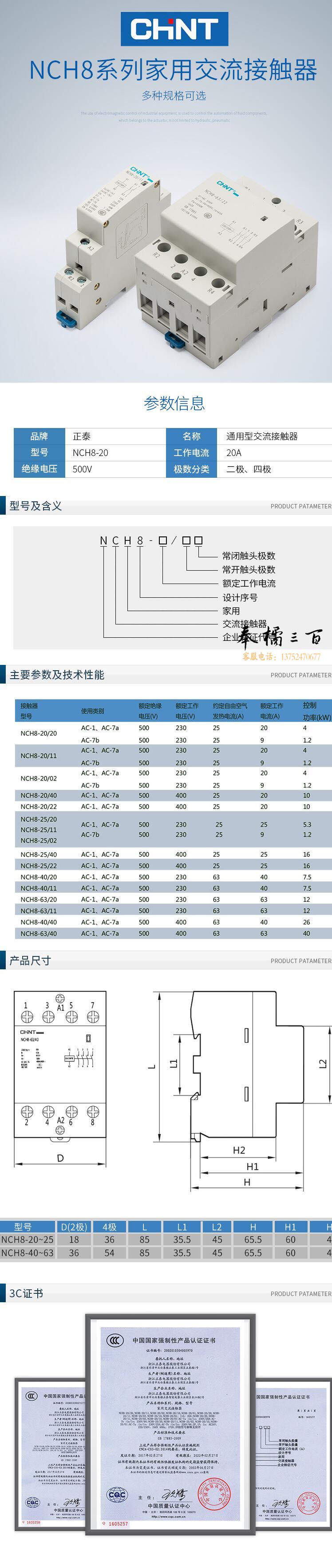Screen dimensions: 332x1568
Task: Click the "品牌" label cell
Action: tap(39, 436)
